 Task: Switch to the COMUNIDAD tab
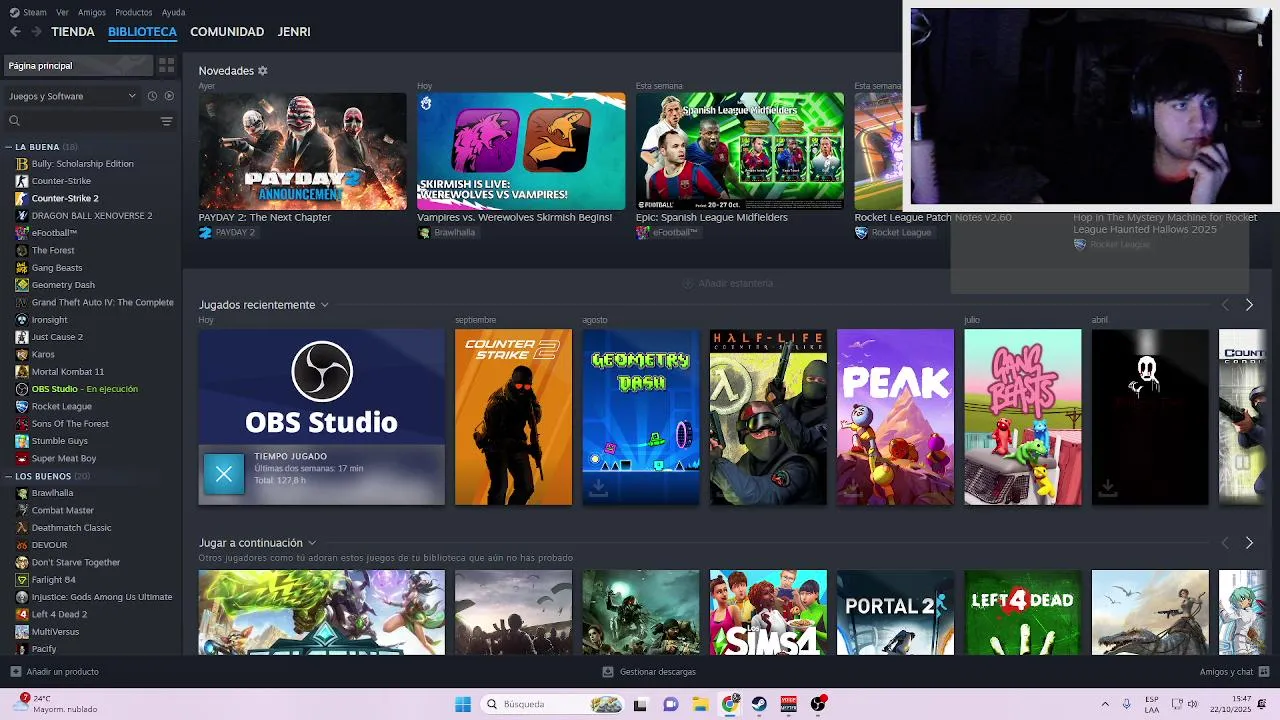pyautogui.click(x=227, y=32)
